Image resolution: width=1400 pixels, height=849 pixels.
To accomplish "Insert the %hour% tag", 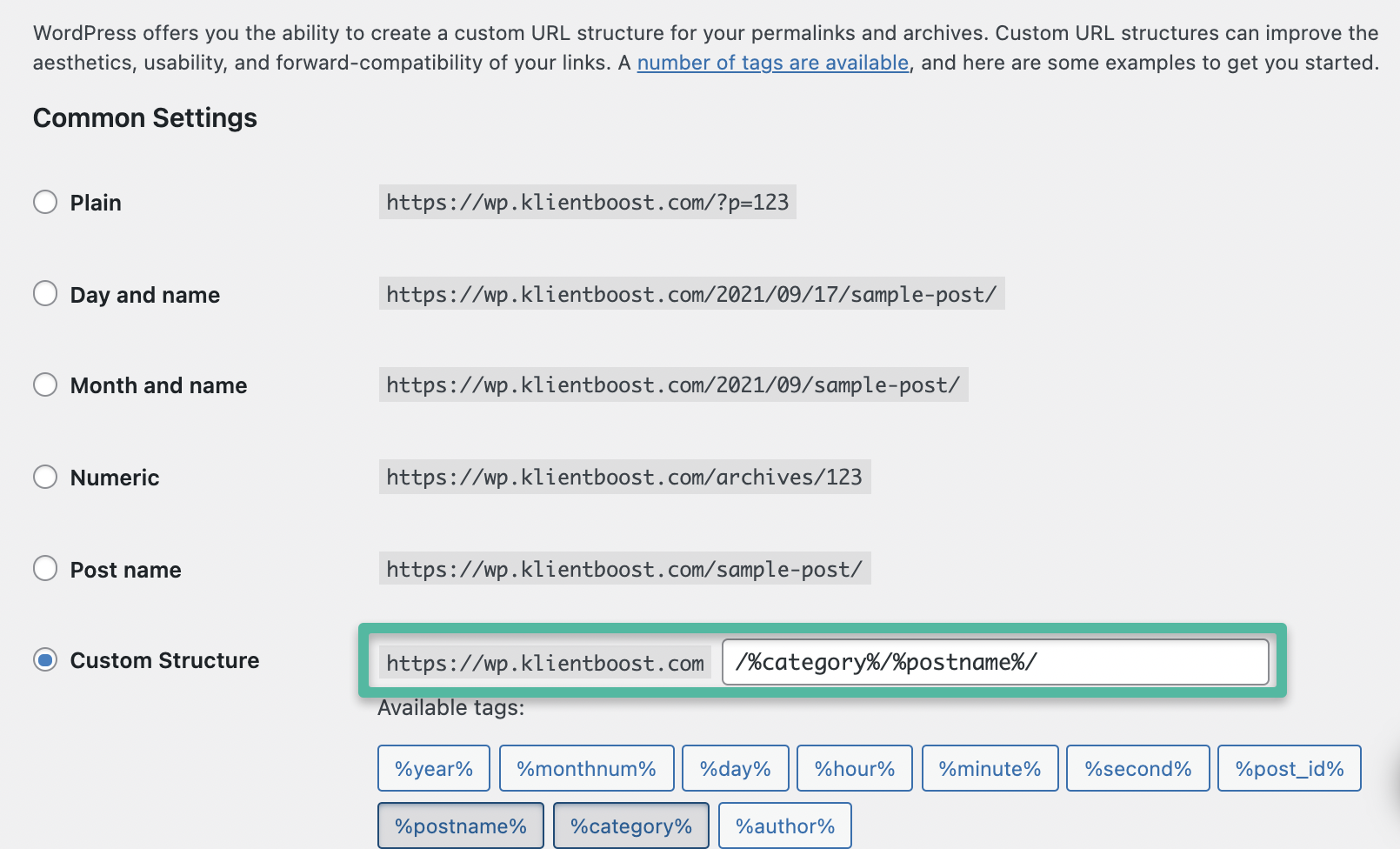I will [x=855, y=768].
